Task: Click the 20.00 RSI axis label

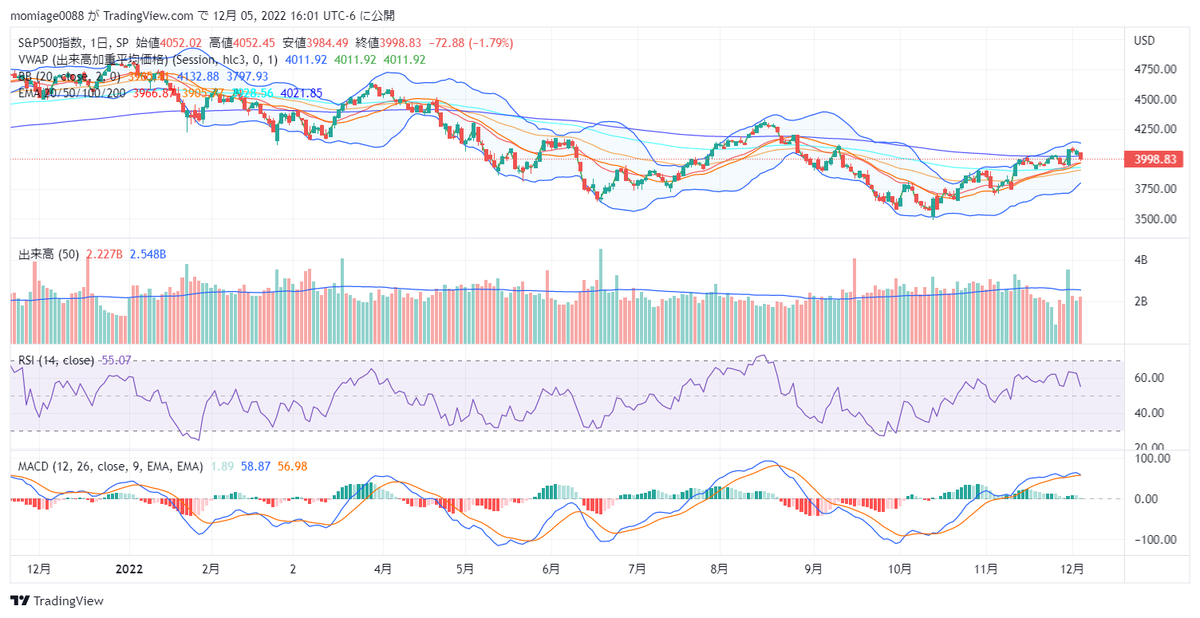Action: click(x=1149, y=447)
